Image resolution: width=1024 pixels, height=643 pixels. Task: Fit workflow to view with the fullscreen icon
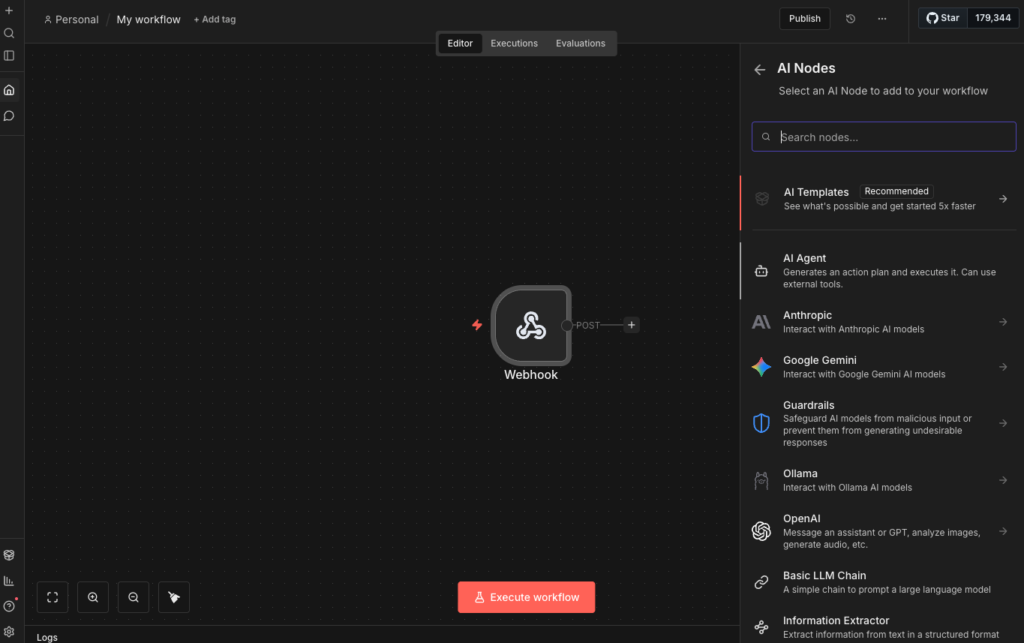pyautogui.click(x=53, y=597)
